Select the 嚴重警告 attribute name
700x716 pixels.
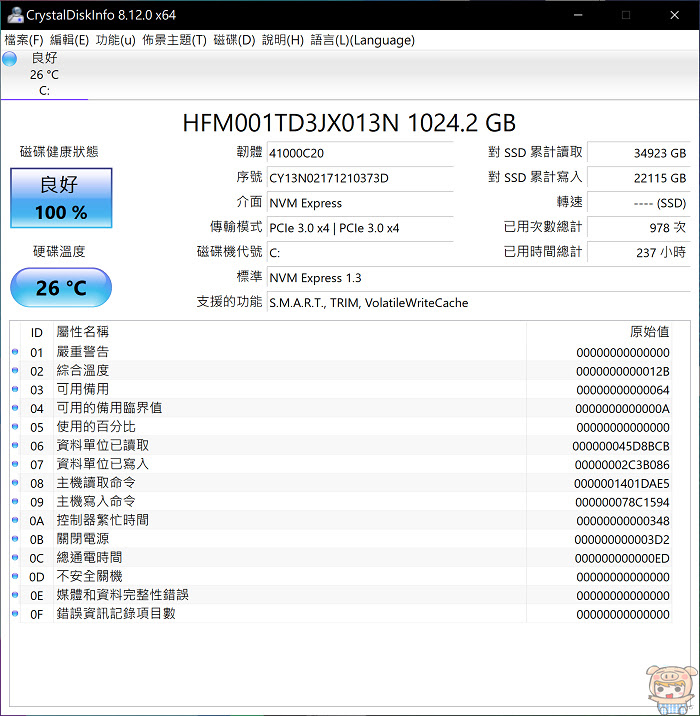[83, 352]
